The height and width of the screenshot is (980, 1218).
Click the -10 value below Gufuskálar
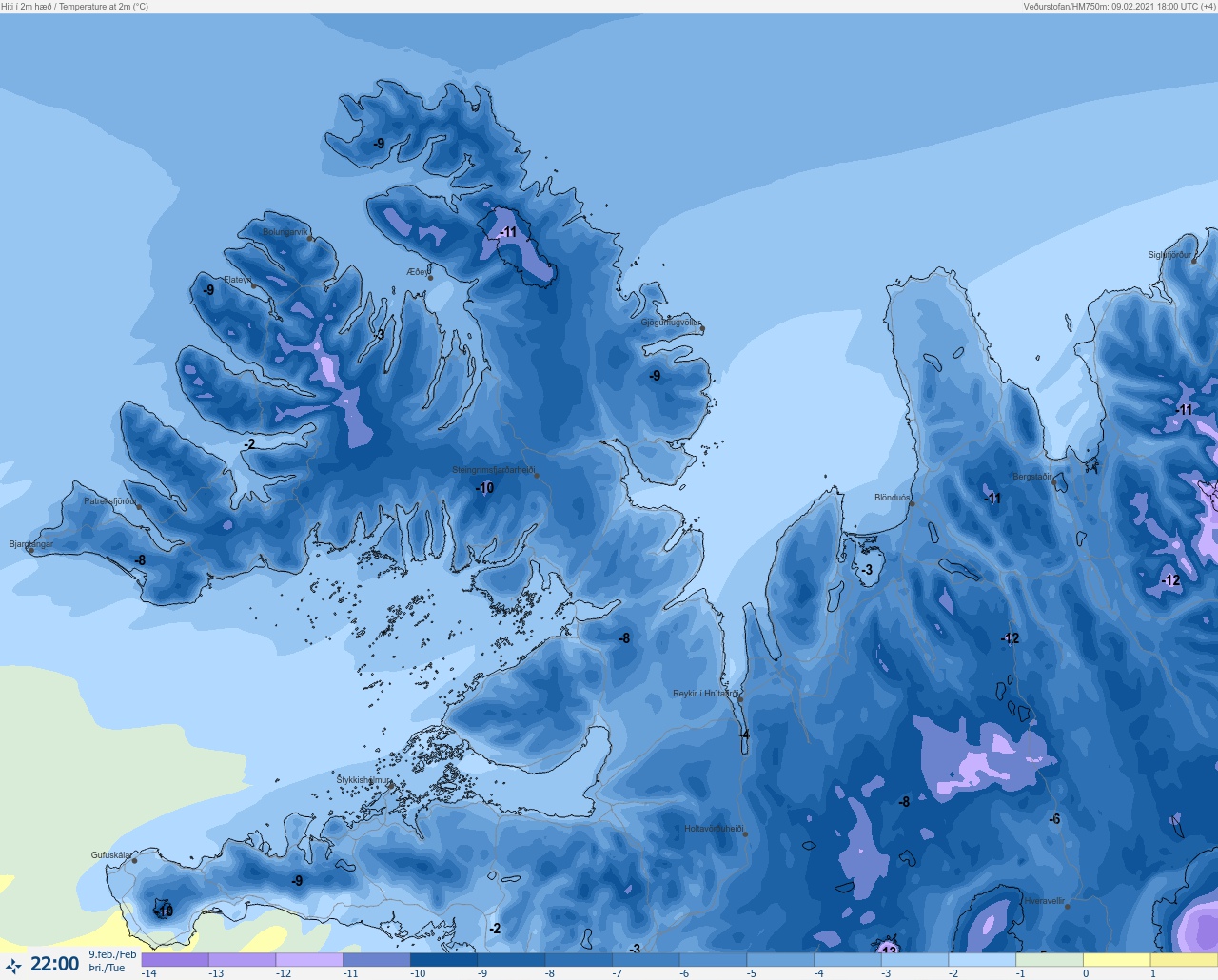point(164,911)
